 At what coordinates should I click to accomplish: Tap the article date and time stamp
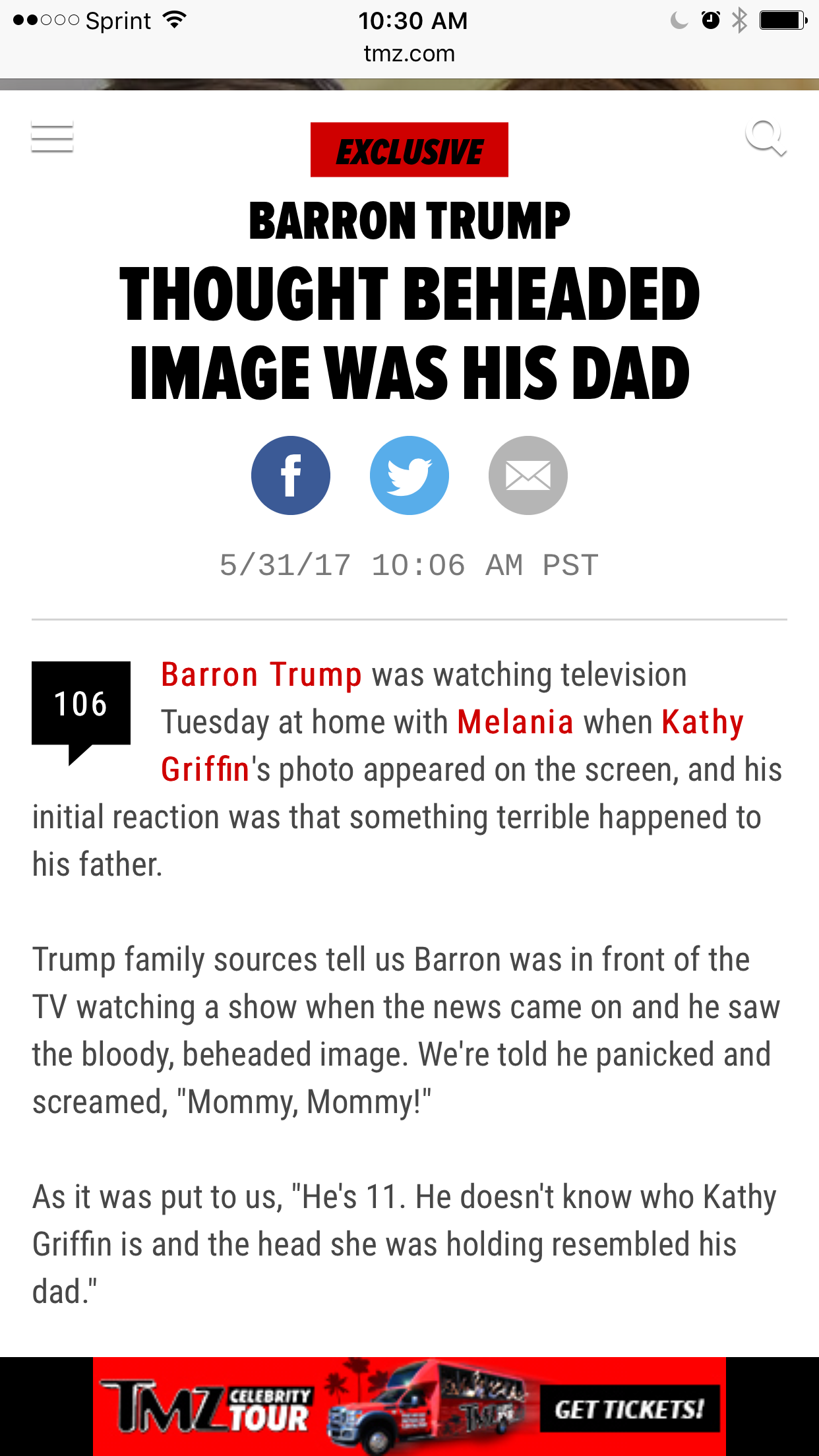[409, 565]
